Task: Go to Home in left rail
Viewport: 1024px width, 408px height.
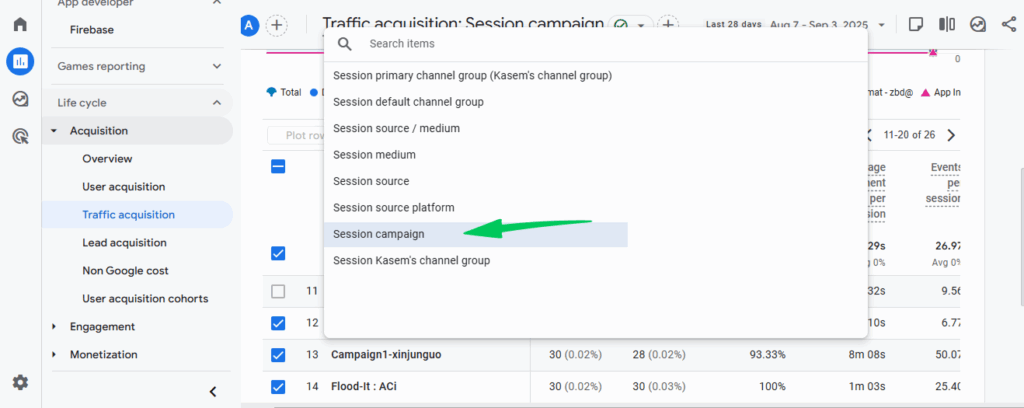Action: [20, 24]
